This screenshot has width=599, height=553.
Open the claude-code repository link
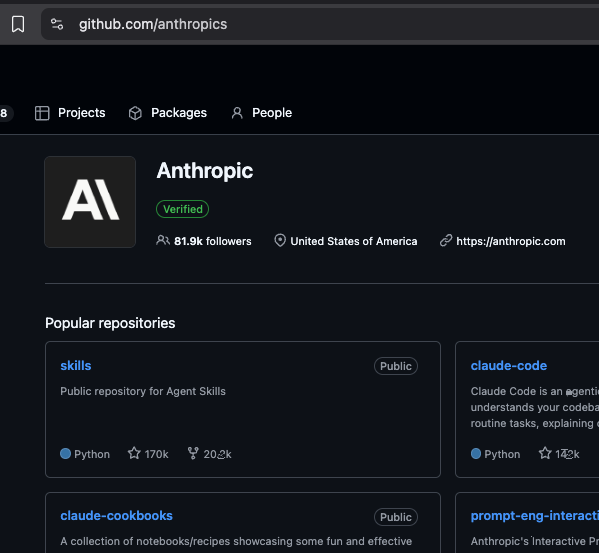click(x=509, y=365)
